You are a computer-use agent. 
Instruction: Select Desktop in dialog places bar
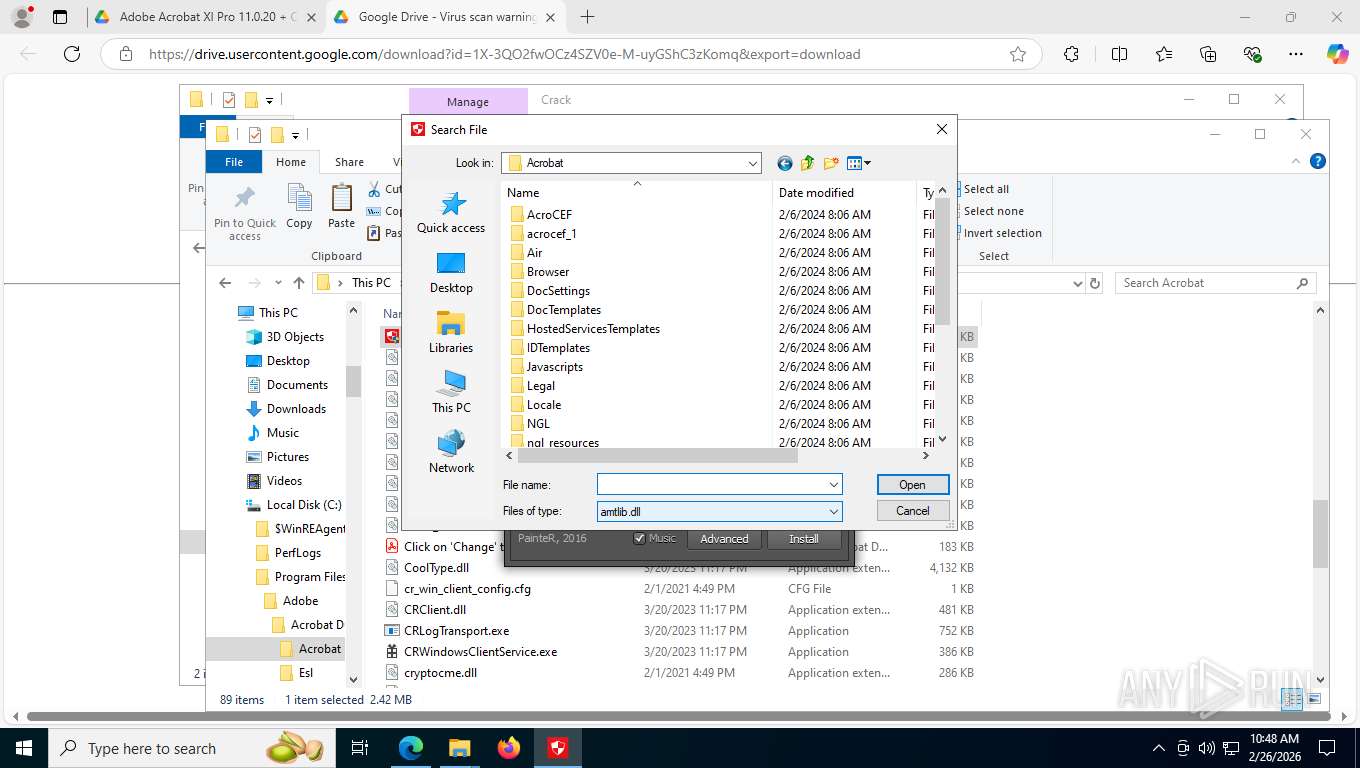pos(451,272)
